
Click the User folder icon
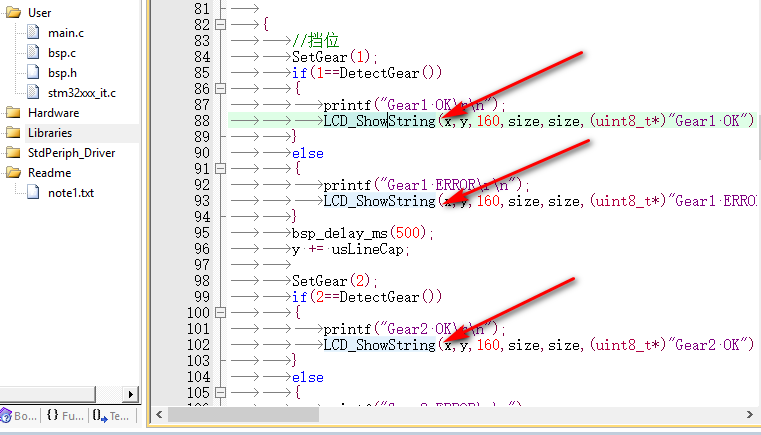[13, 13]
